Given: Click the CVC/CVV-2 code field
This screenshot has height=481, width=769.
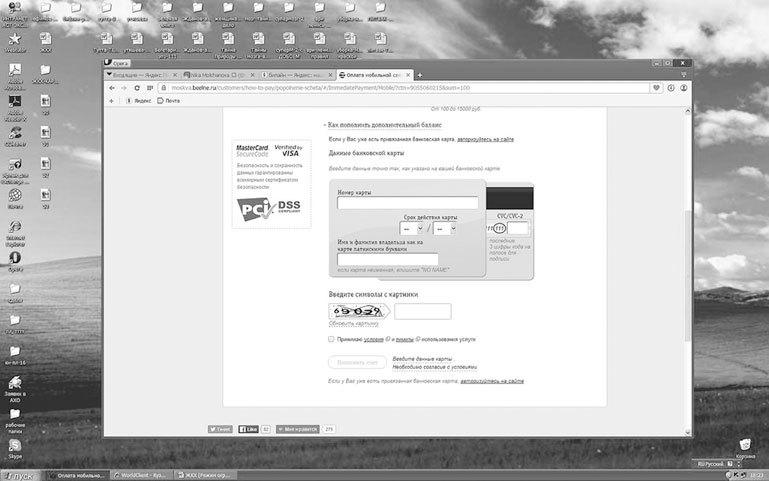Looking at the screenshot, I should 517,229.
